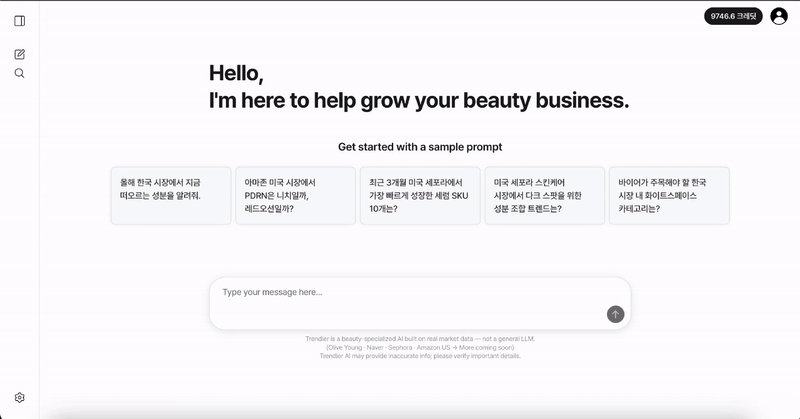Choose the 아마존 PDRN 니치/레드오션 prompt
Screen dimensions: 800x419
tap(294, 195)
